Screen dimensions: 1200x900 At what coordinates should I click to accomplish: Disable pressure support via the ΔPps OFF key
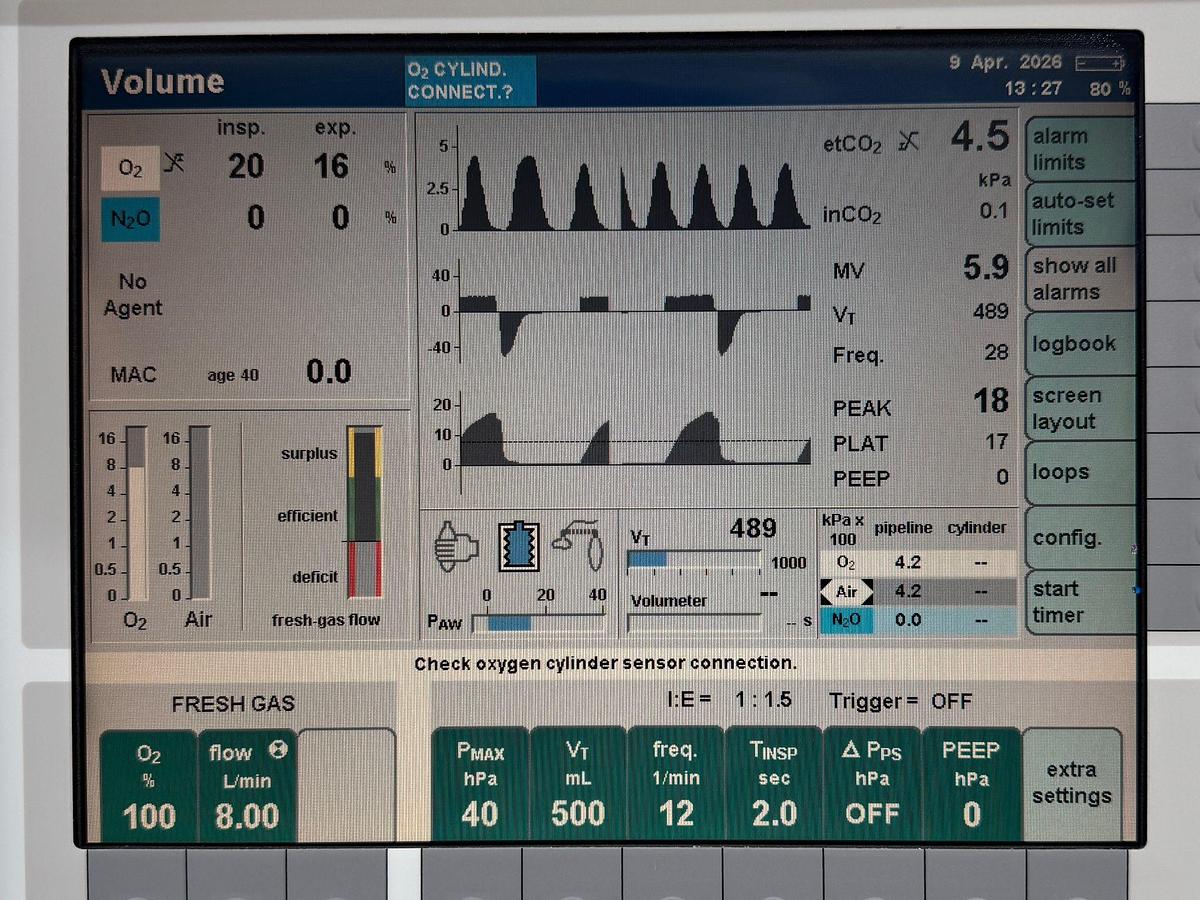(870, 785)
